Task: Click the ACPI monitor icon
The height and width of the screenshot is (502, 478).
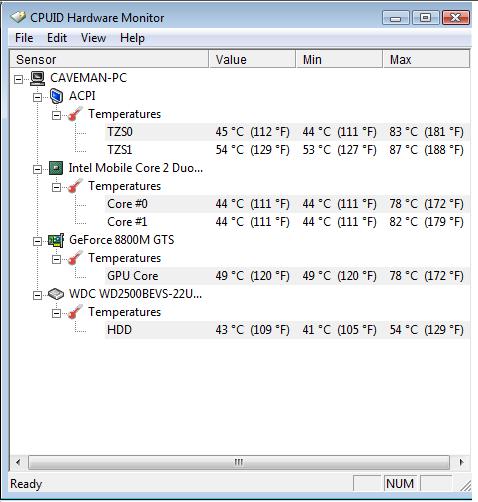Action: 56,96
